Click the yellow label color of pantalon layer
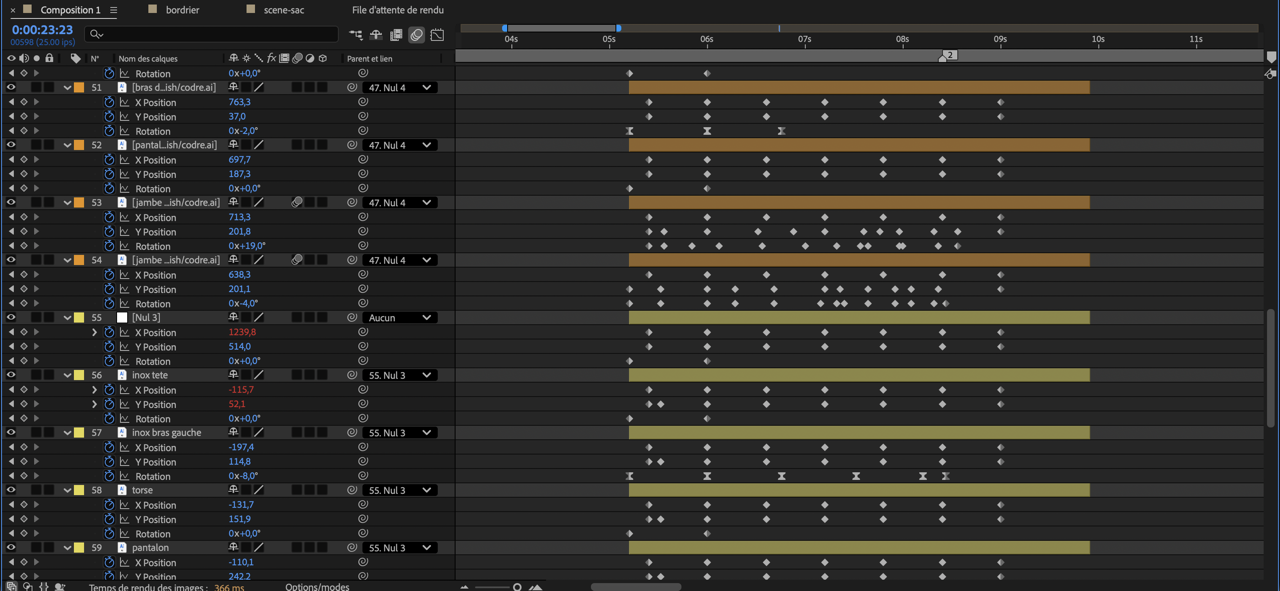Viewport: 1280px width, 591px height. point(79,548)
